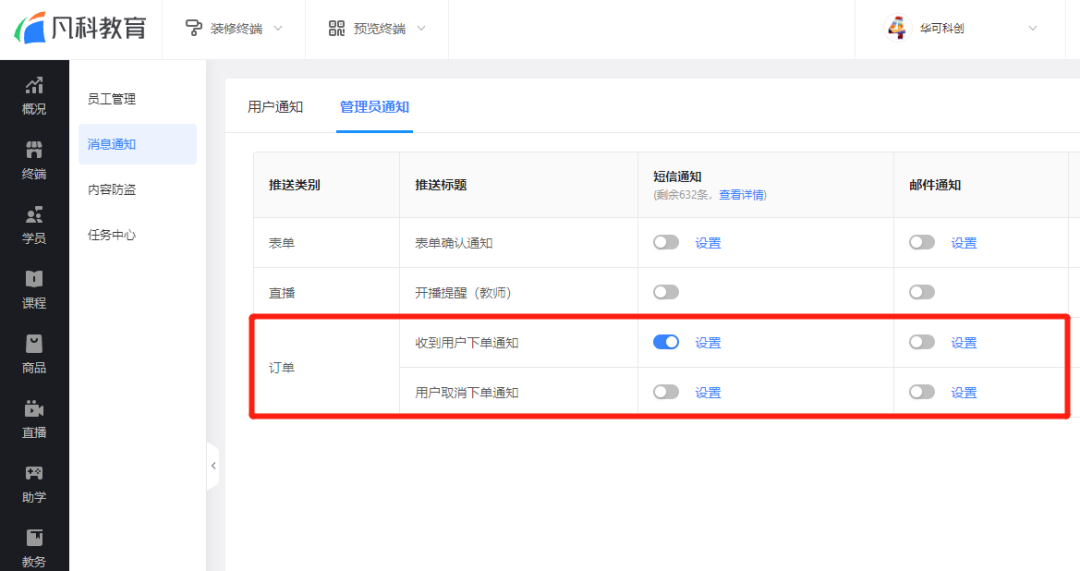Toggle SMS switch for 开播提醒（教师）
Image resolution: width=1080 pixels, height=571 pixels.
[666, 292]
